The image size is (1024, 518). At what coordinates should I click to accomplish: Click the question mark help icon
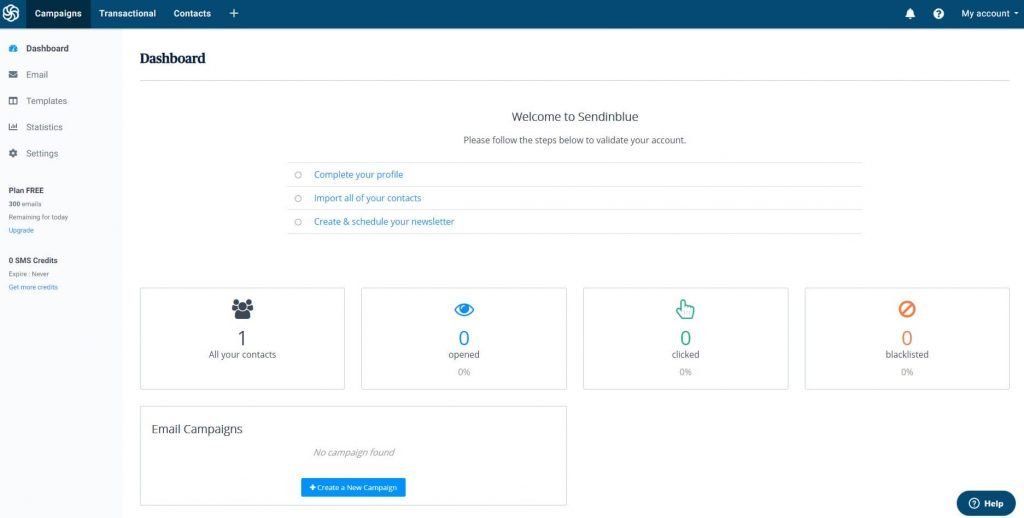tap(938, 14)
